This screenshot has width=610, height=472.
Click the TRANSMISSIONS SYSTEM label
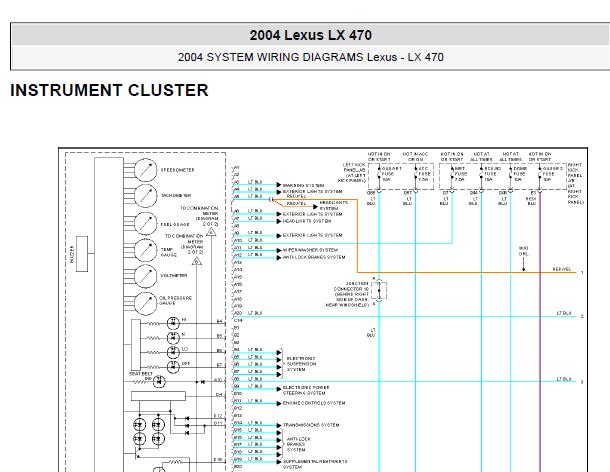pos(311,425)
